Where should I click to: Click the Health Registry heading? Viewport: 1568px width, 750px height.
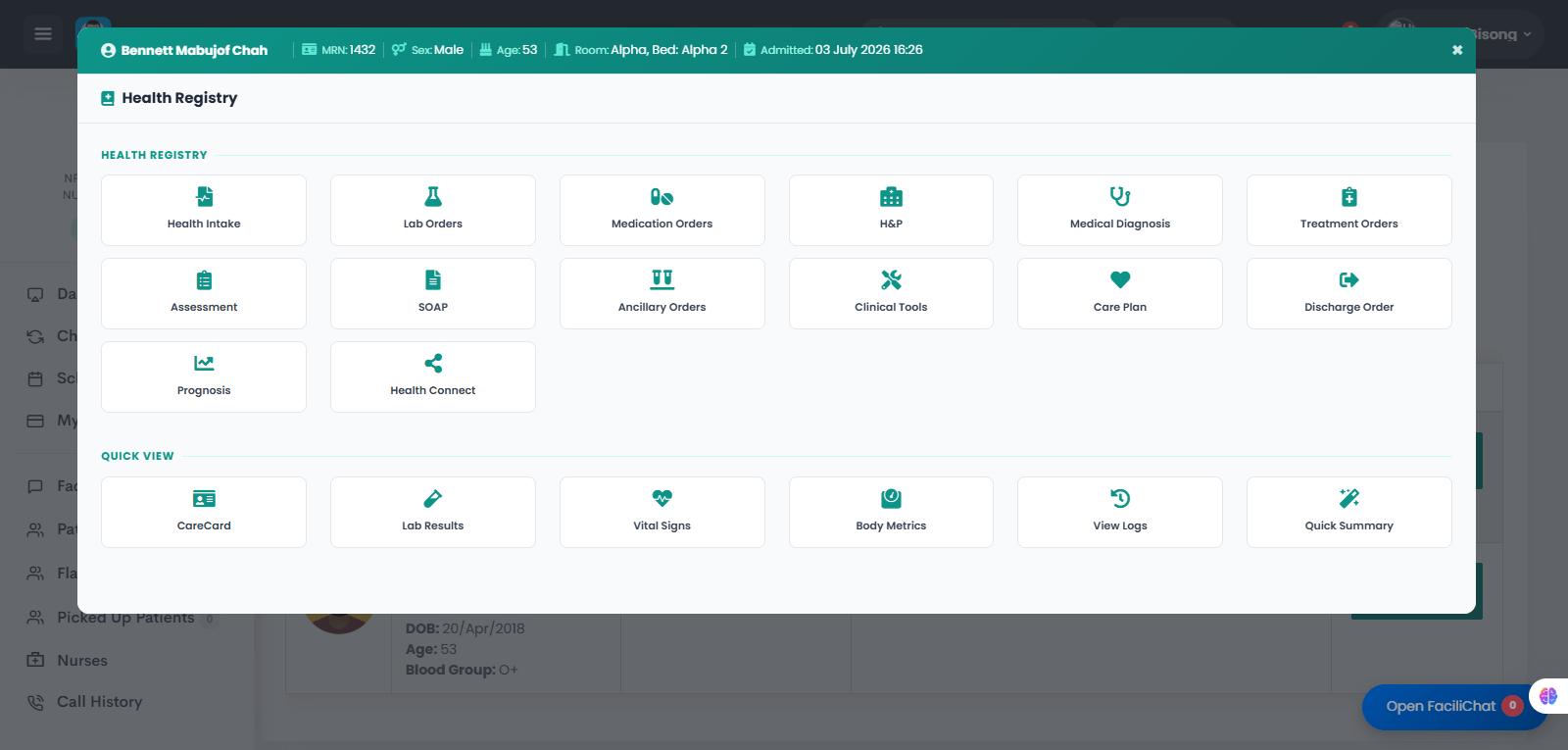pos(179,98)
